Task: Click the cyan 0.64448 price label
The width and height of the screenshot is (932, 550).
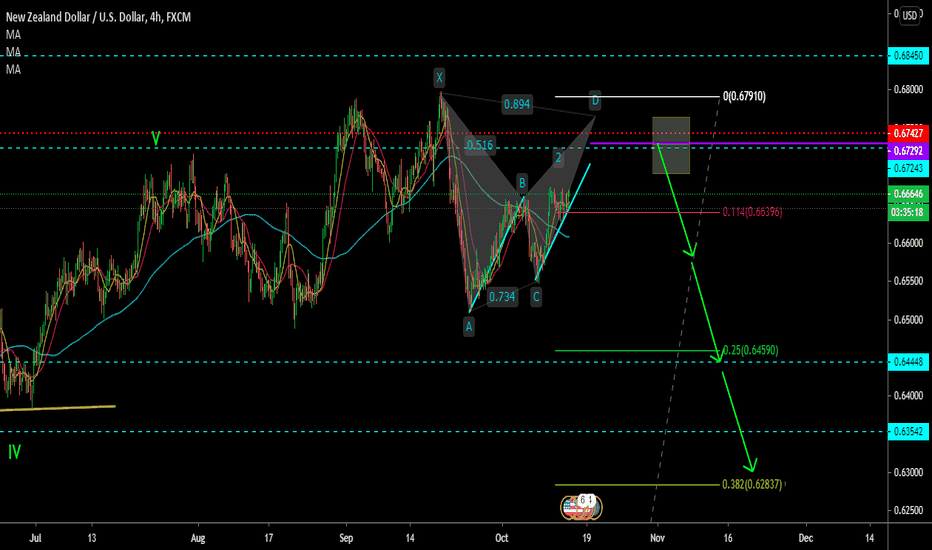Action: click(x=908, y=362)
